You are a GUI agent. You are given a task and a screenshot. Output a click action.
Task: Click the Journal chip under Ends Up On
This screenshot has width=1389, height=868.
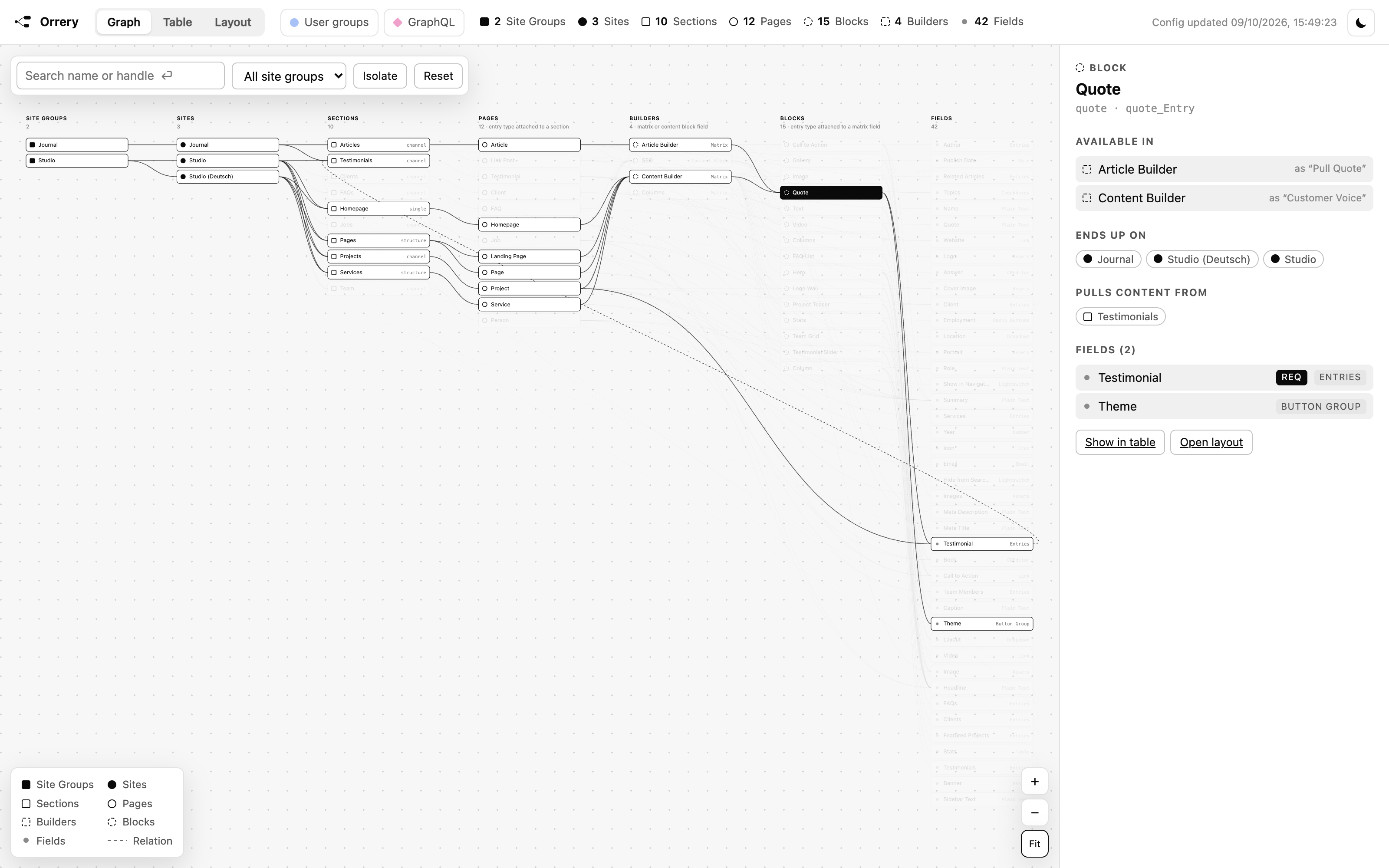click(1108, 259)
